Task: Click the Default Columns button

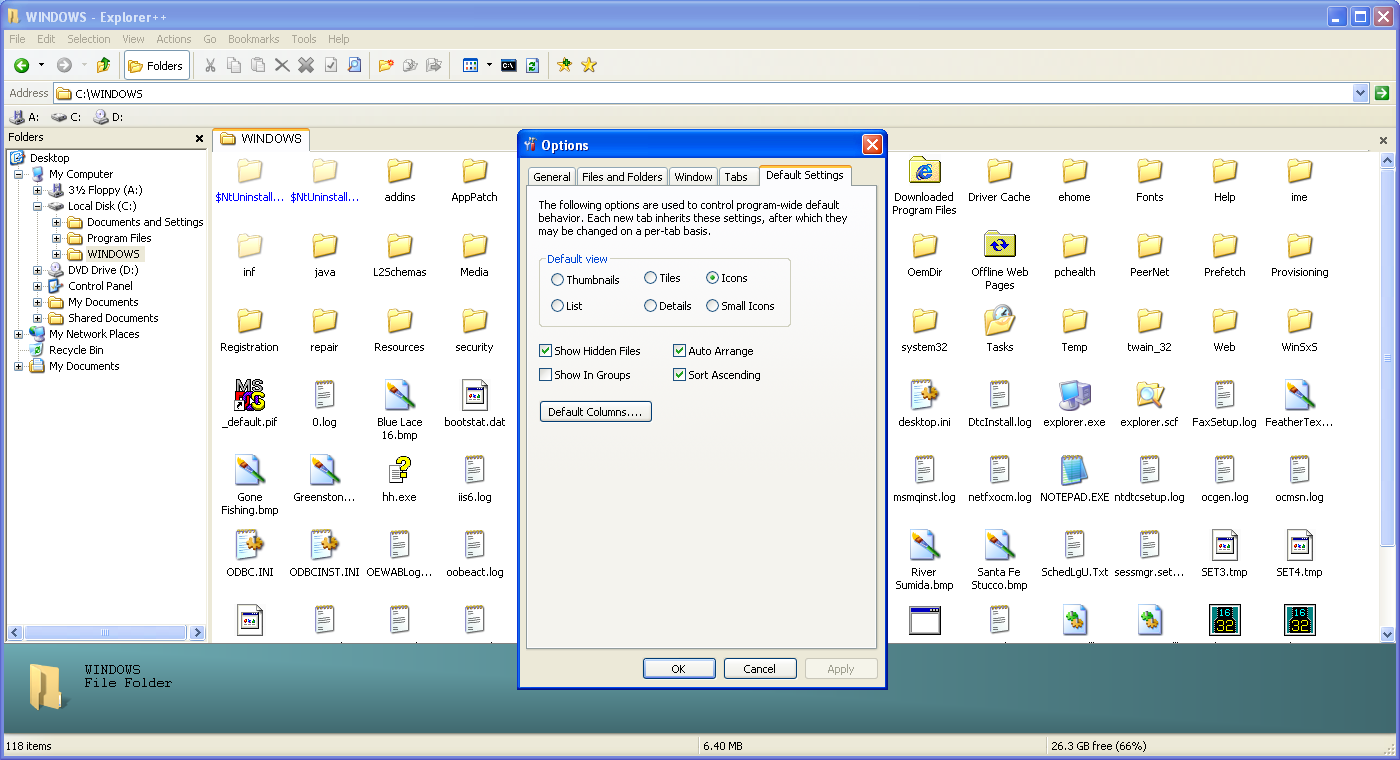Action: (x=595, y=412)
